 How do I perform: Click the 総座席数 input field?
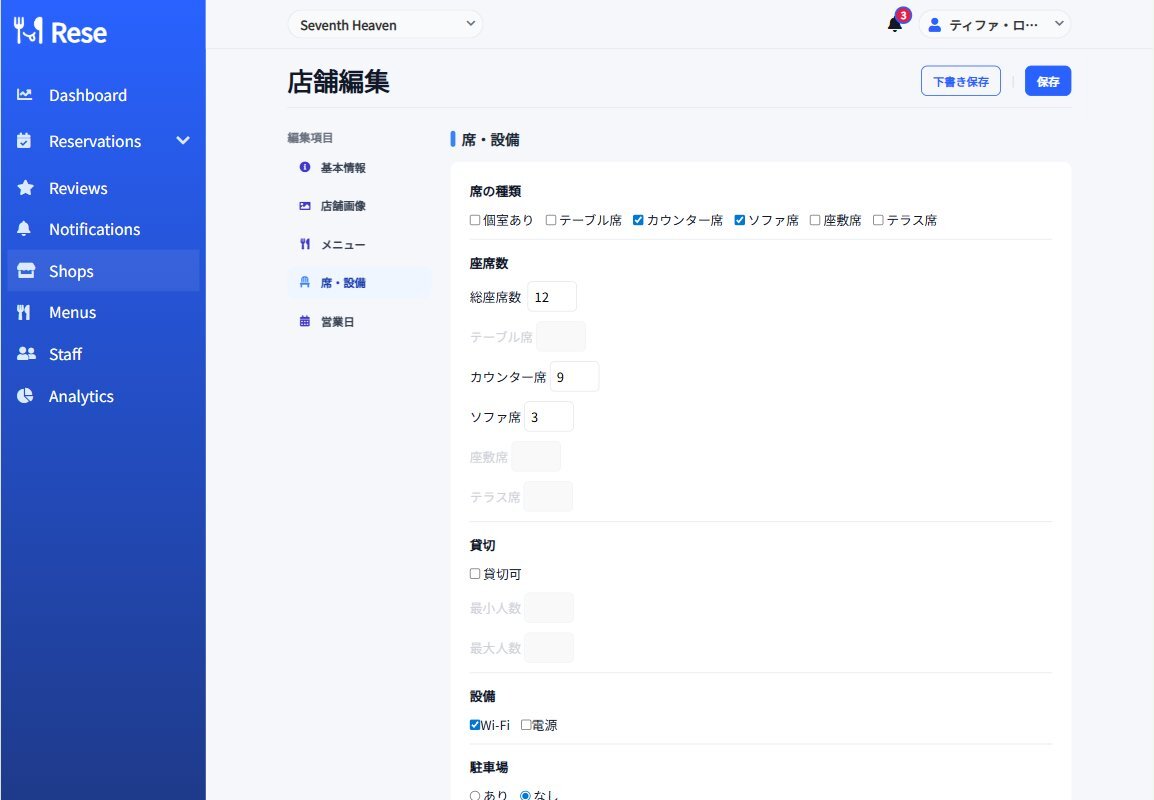[552, 297]
